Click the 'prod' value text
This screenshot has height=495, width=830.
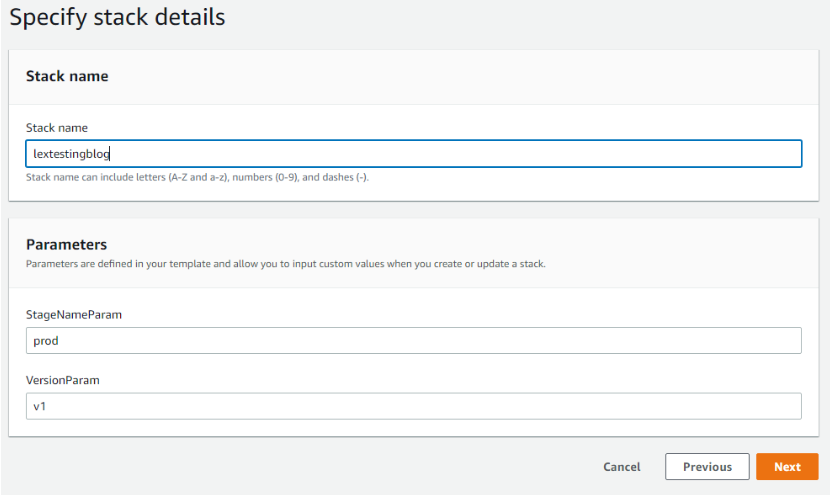pos(46,341)
